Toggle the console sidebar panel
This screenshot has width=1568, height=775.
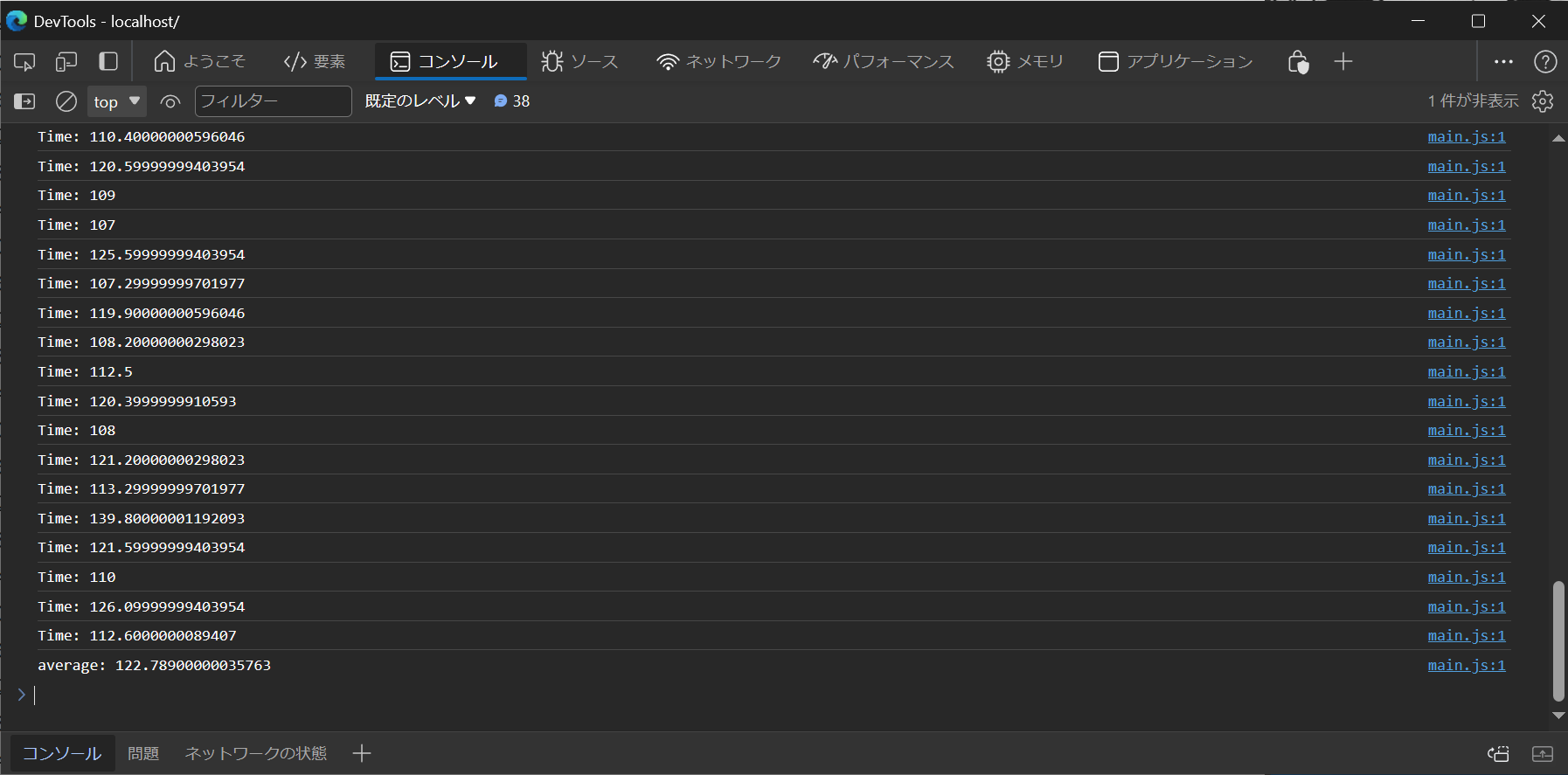click(x=24, y=101)
